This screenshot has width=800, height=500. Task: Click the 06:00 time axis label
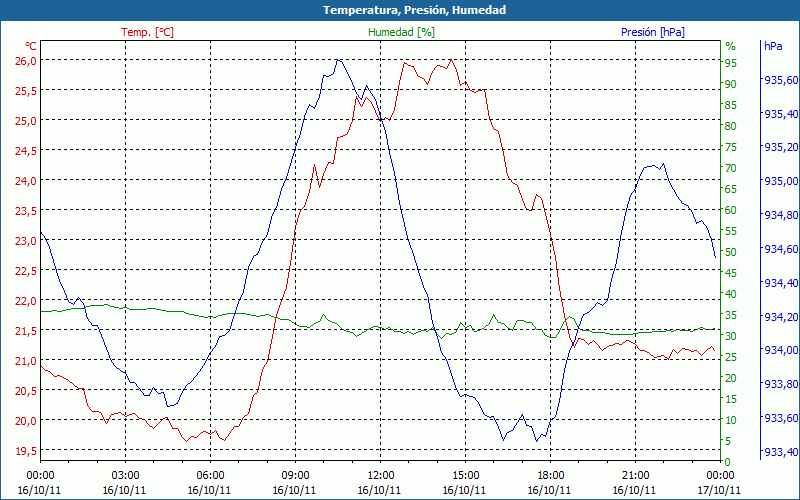(210, 476)
